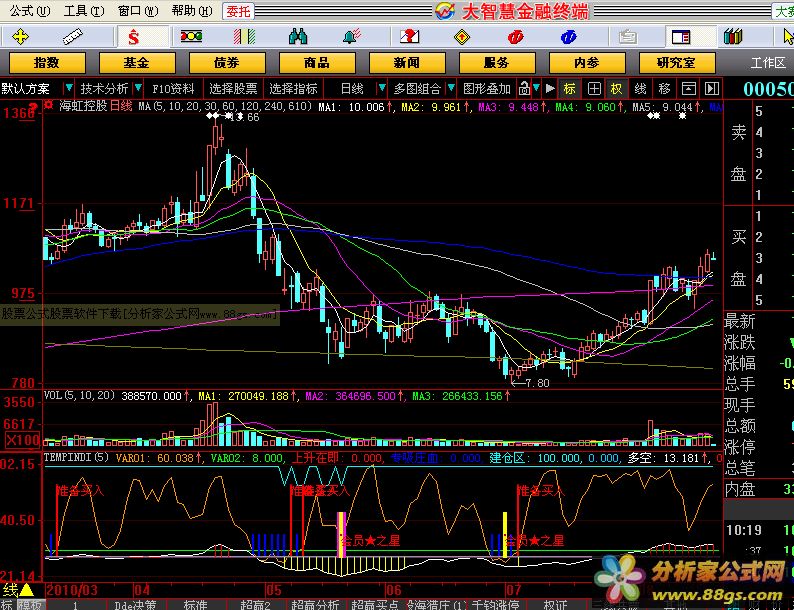Open the binoculars search tool
The width and height of the screenshot is (794, 610).
(298, 36)
